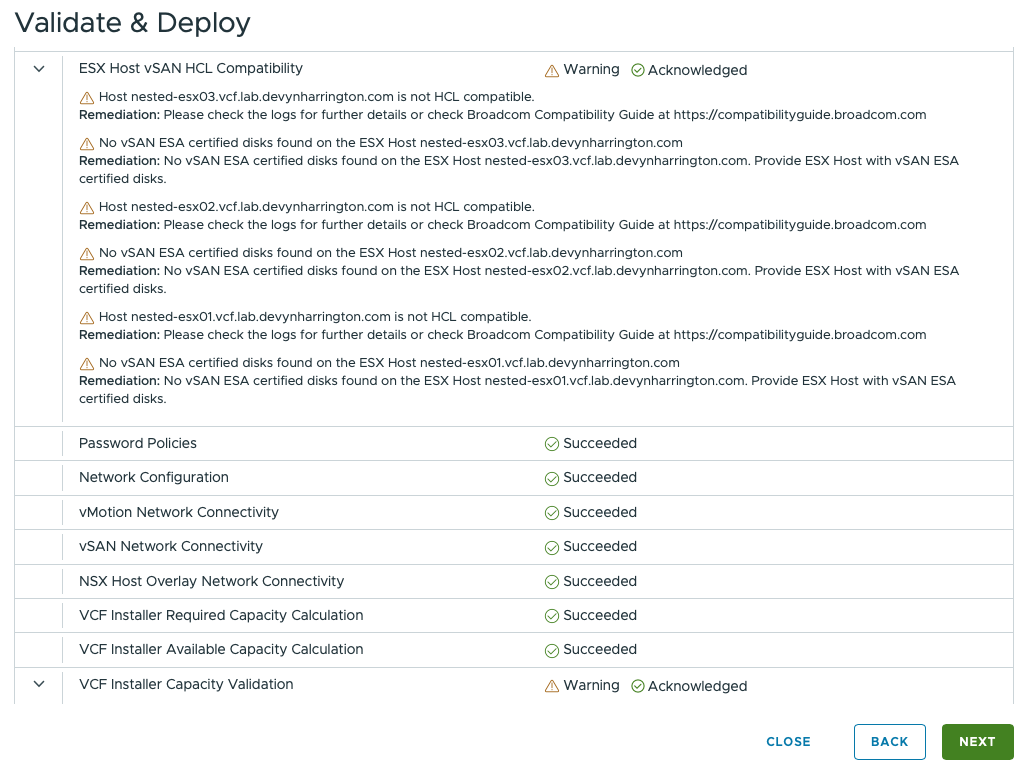
Task: Click warning icon beside nested-esx03 not HCL compatible
Action: 86,98
